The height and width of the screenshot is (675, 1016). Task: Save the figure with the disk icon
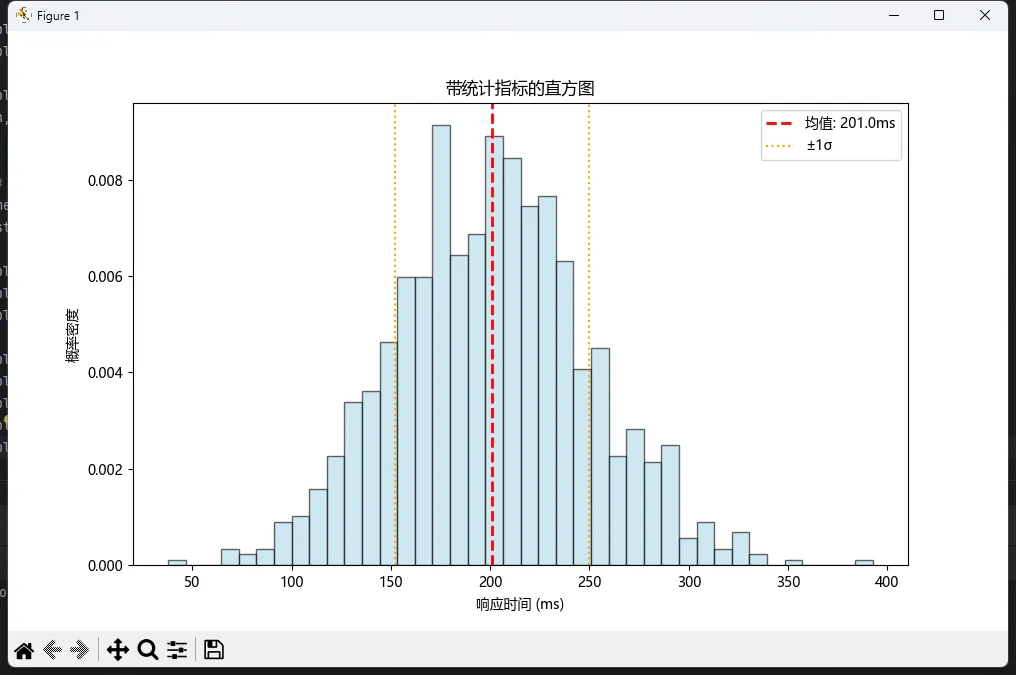[x=213, y=650]
